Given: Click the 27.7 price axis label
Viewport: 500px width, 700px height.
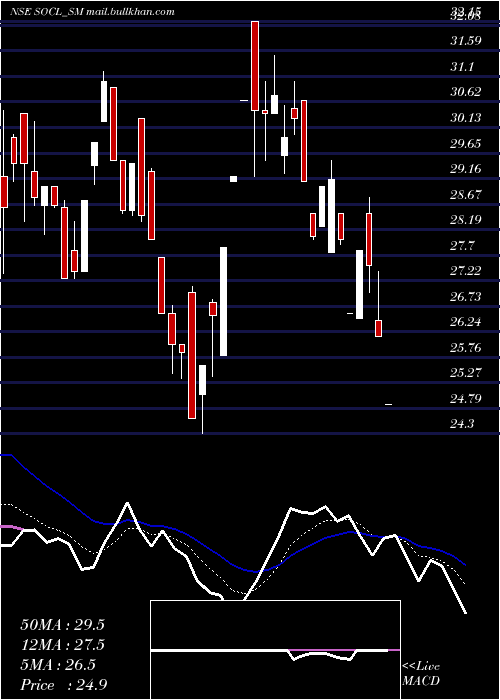Looking at the screenshot, I should (462, 245).
